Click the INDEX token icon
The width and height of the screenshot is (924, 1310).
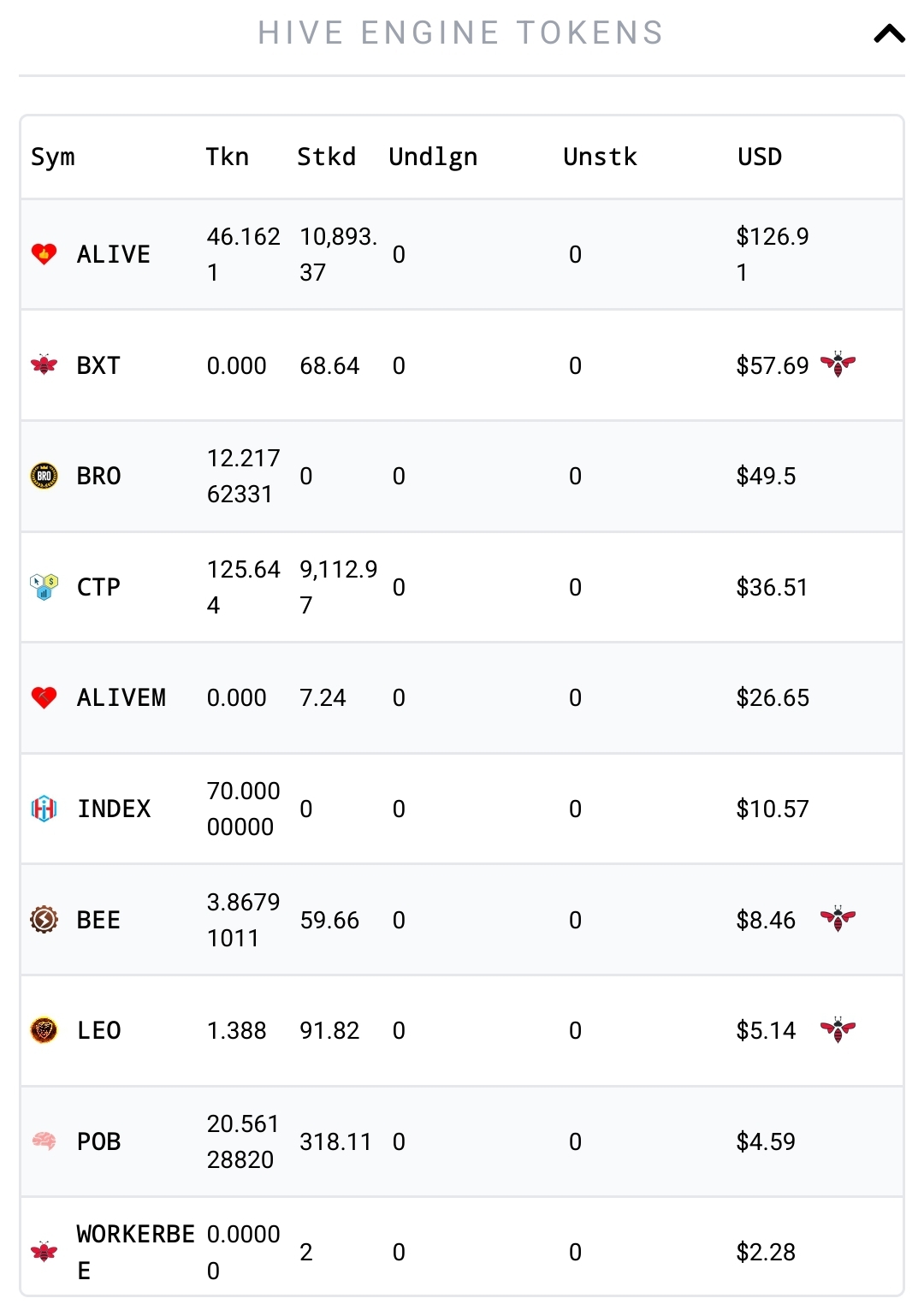(x=44, y=809)
